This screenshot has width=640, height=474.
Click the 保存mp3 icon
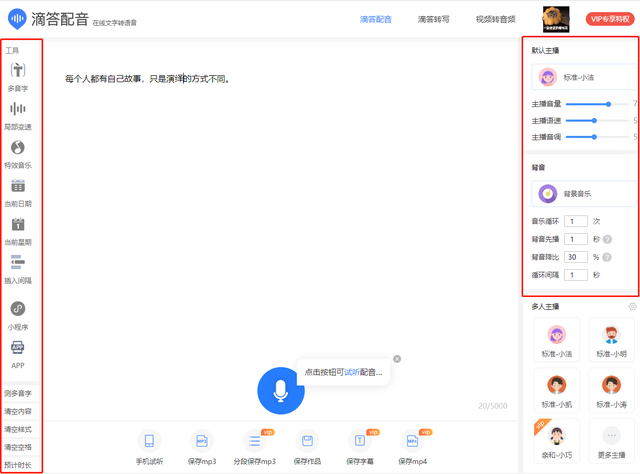(202, 441)
